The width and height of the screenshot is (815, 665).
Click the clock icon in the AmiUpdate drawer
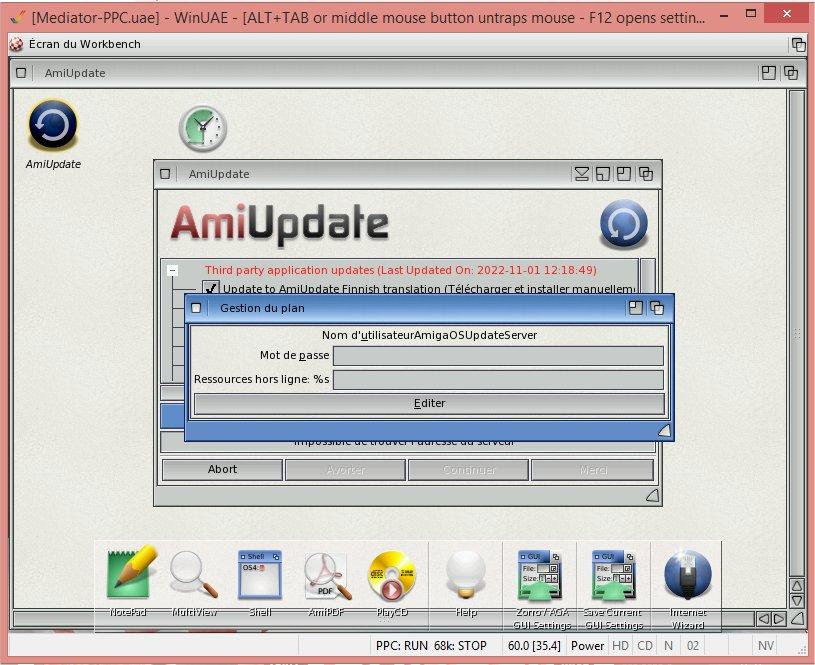tap(203, 128)
